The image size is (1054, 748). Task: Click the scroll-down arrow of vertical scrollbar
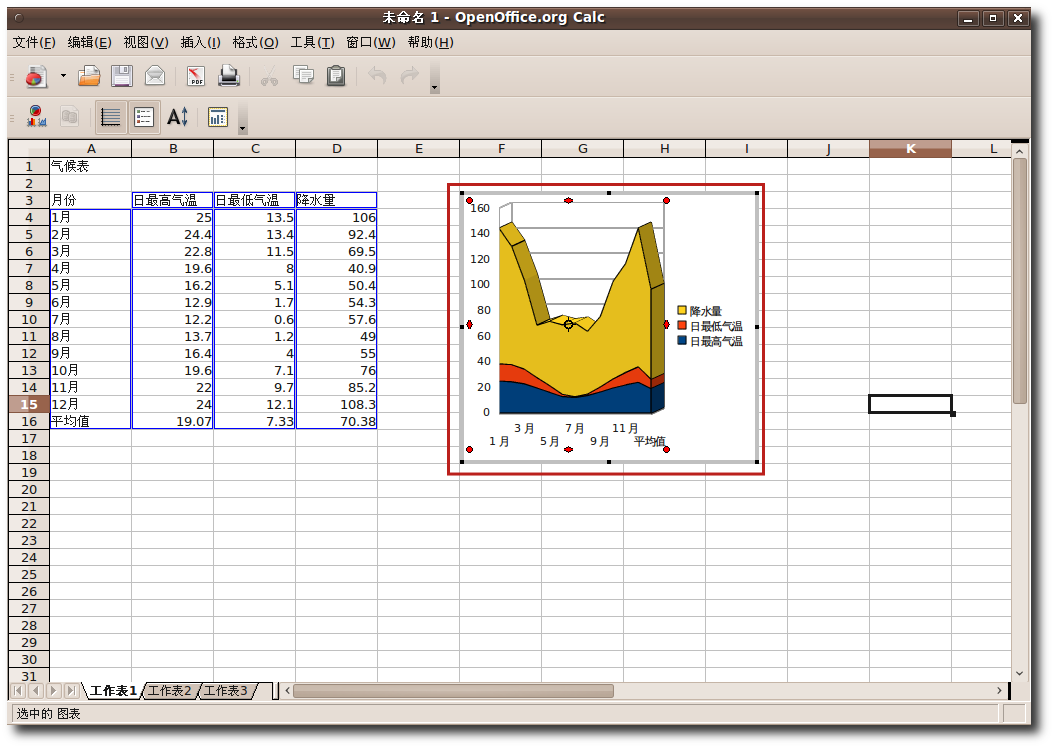(1020, 673)
